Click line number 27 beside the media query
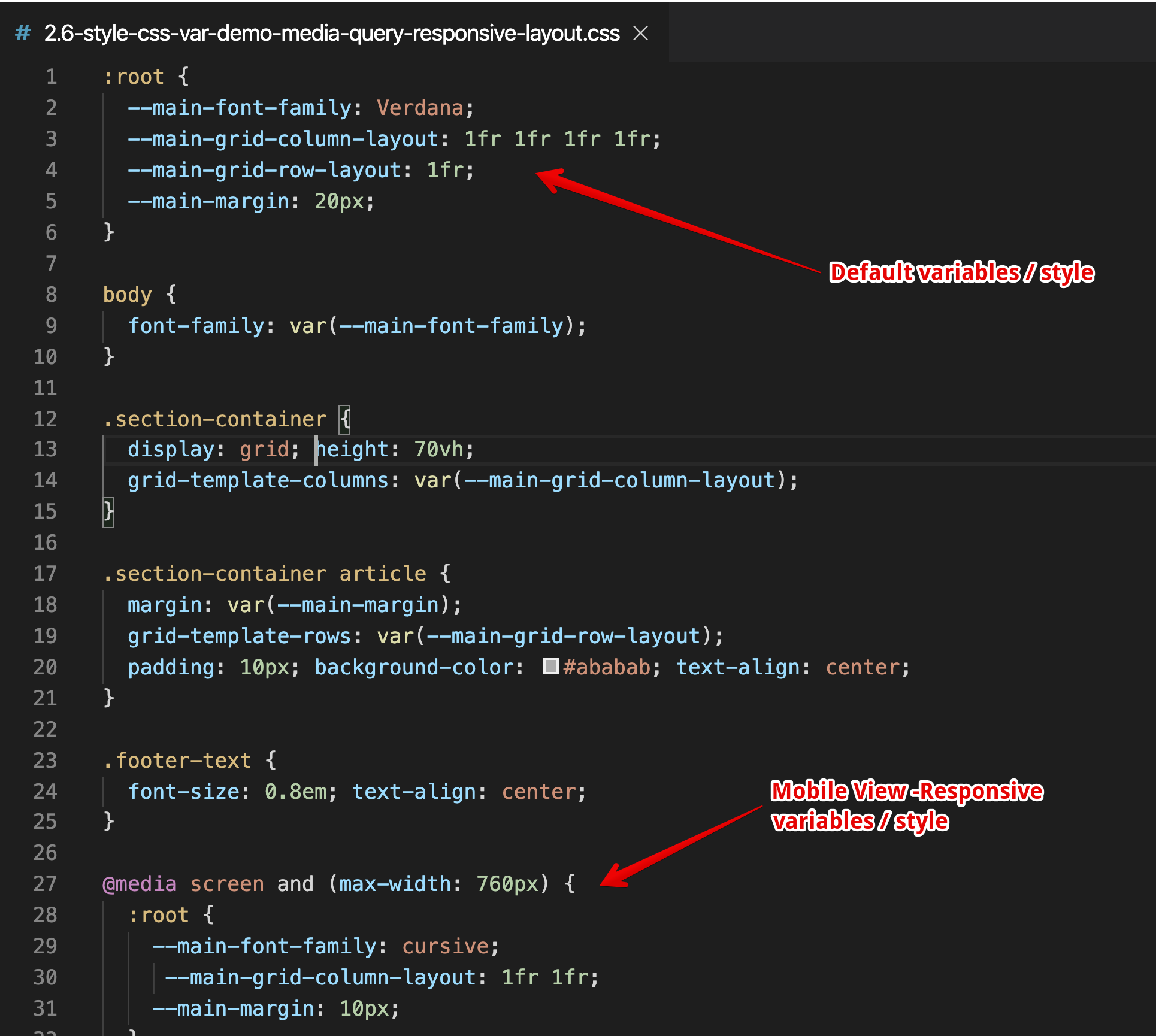Viewport: 1156px width, 1036px height. tap(45, 883)
